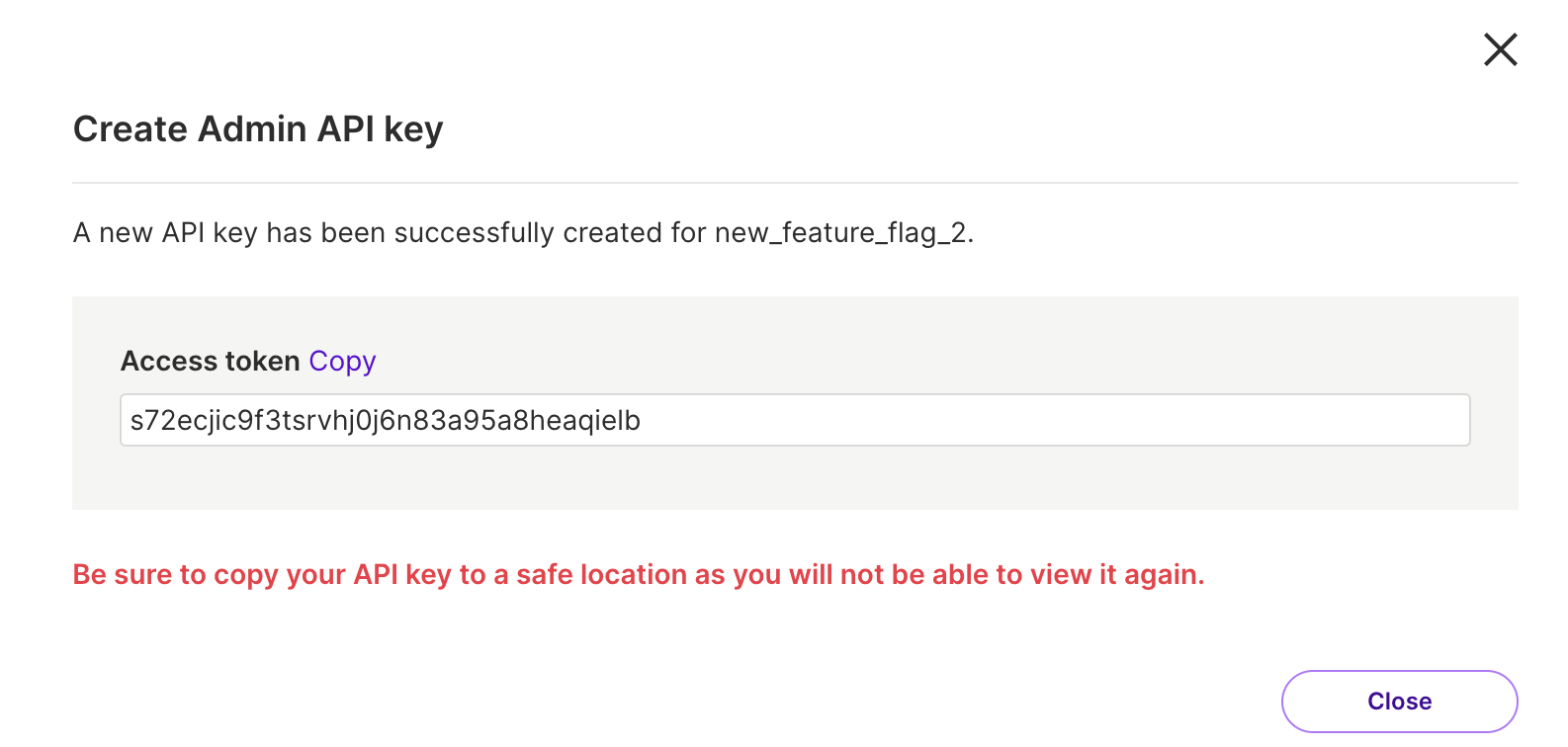Click the purple Copy text next to Access token
The width and height of the screenshot is (1568, 747).
click(x=342, y=362)
